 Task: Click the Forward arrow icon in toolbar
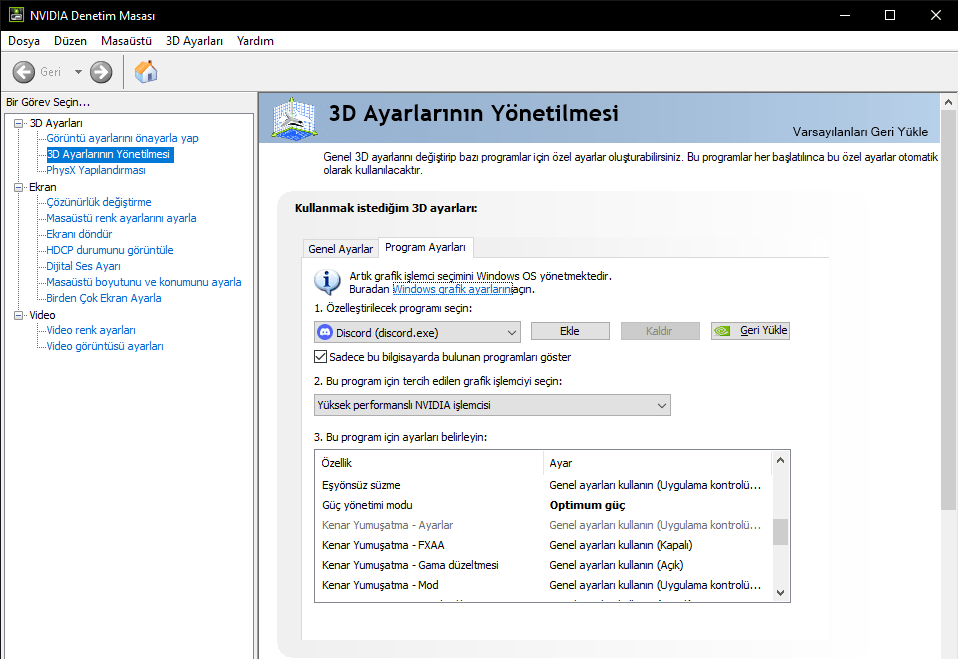click(x=101, y=72)
